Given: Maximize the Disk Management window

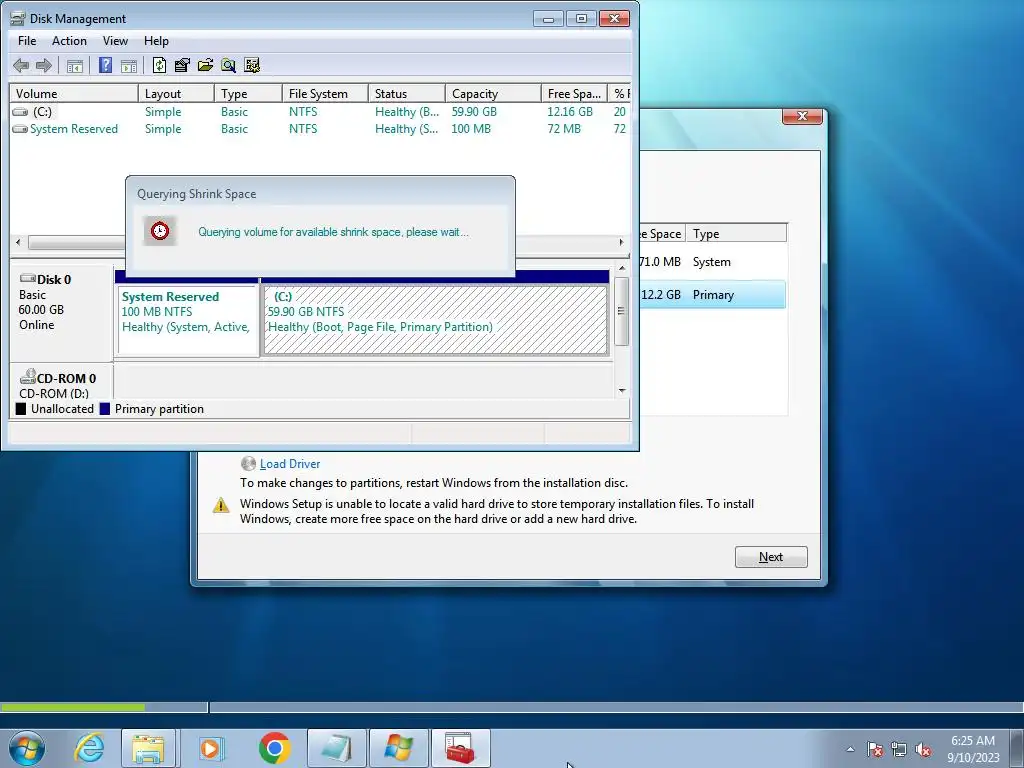Looking at the screenshot, I should pyautogui.click(x=581, y=19).
